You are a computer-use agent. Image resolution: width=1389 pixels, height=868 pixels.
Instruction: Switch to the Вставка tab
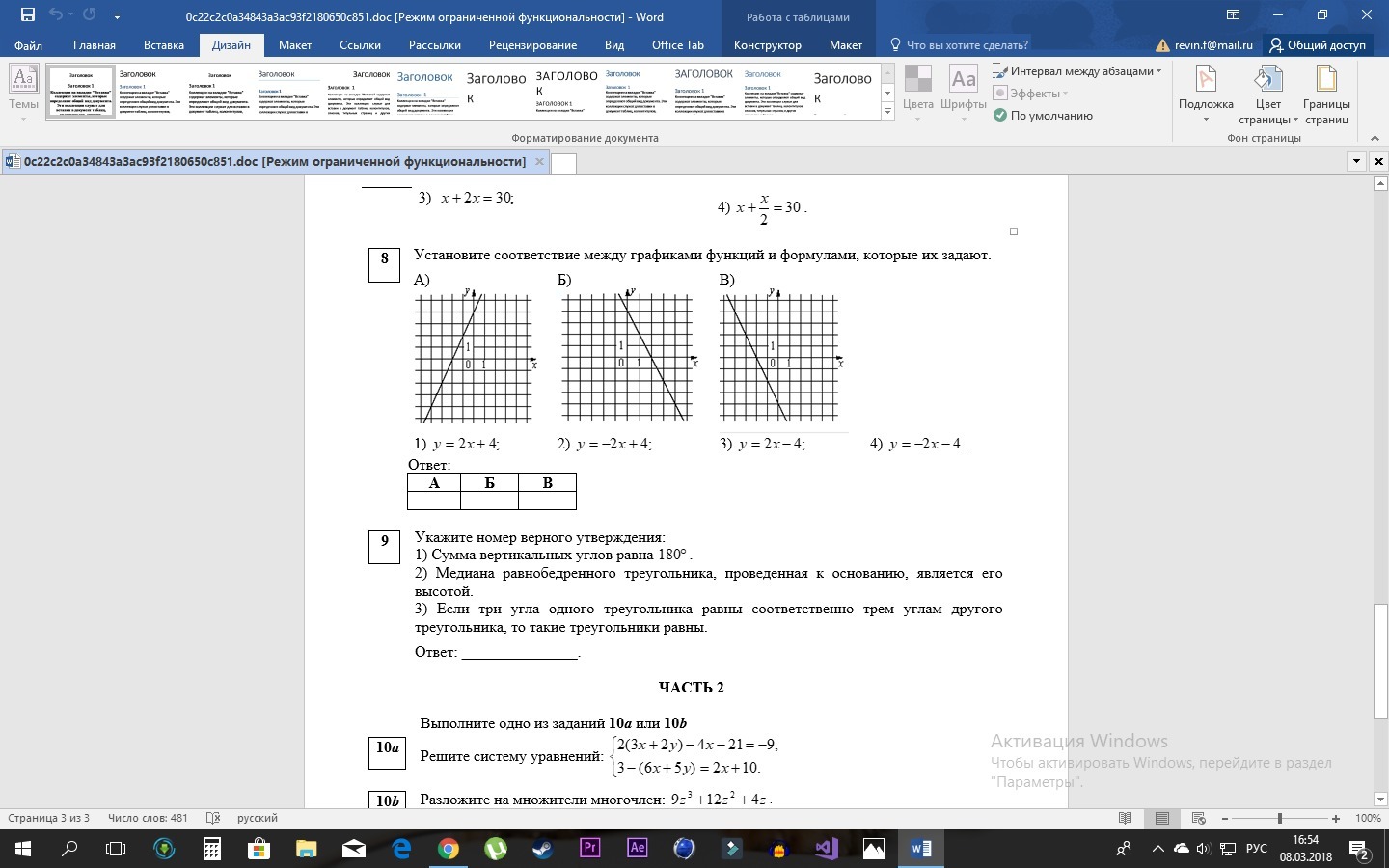click(x=164, y=45)
